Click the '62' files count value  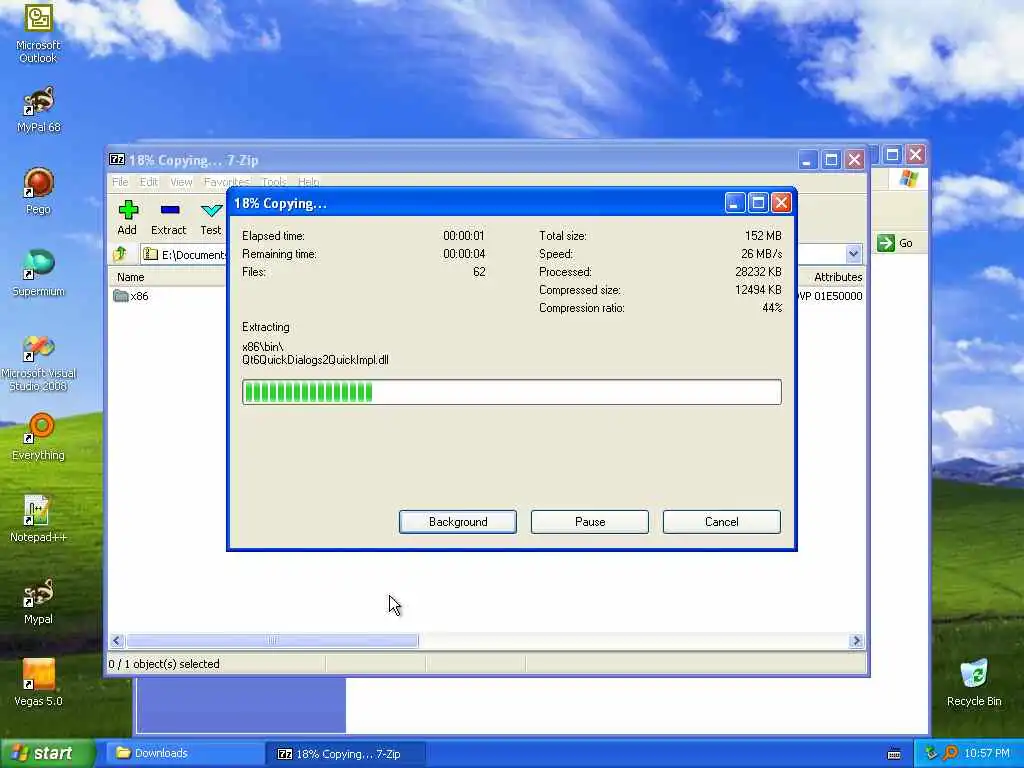click(x=479, y=272)
